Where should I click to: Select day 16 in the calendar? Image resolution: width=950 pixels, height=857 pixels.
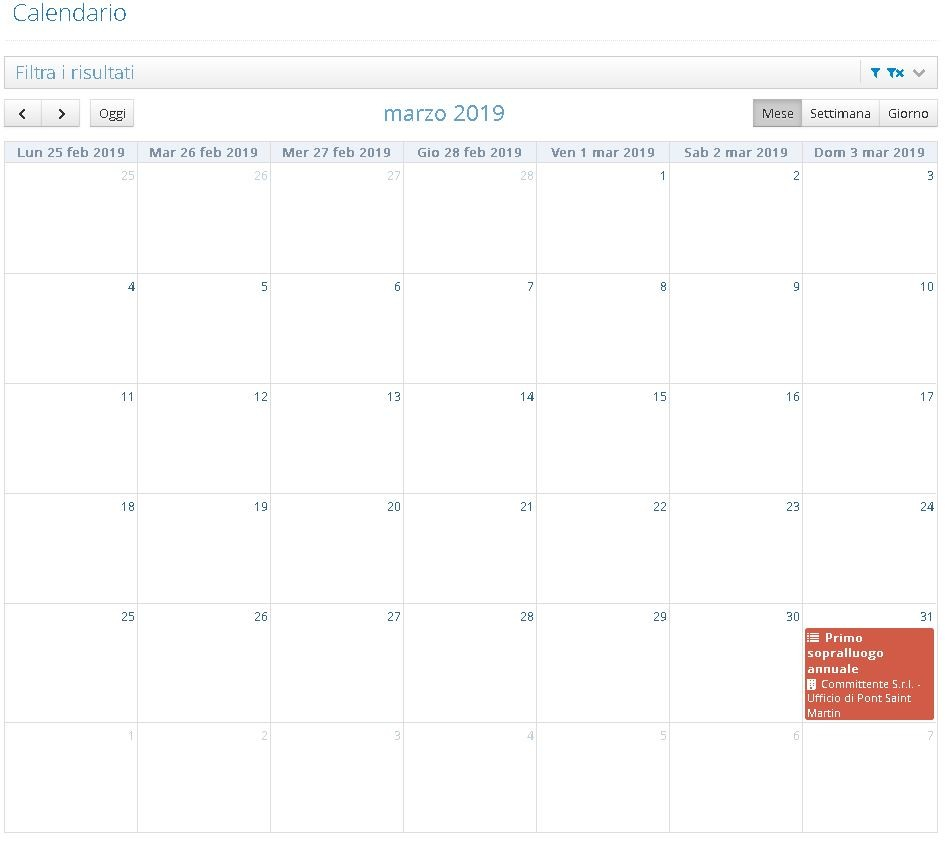tap(792, 397)
